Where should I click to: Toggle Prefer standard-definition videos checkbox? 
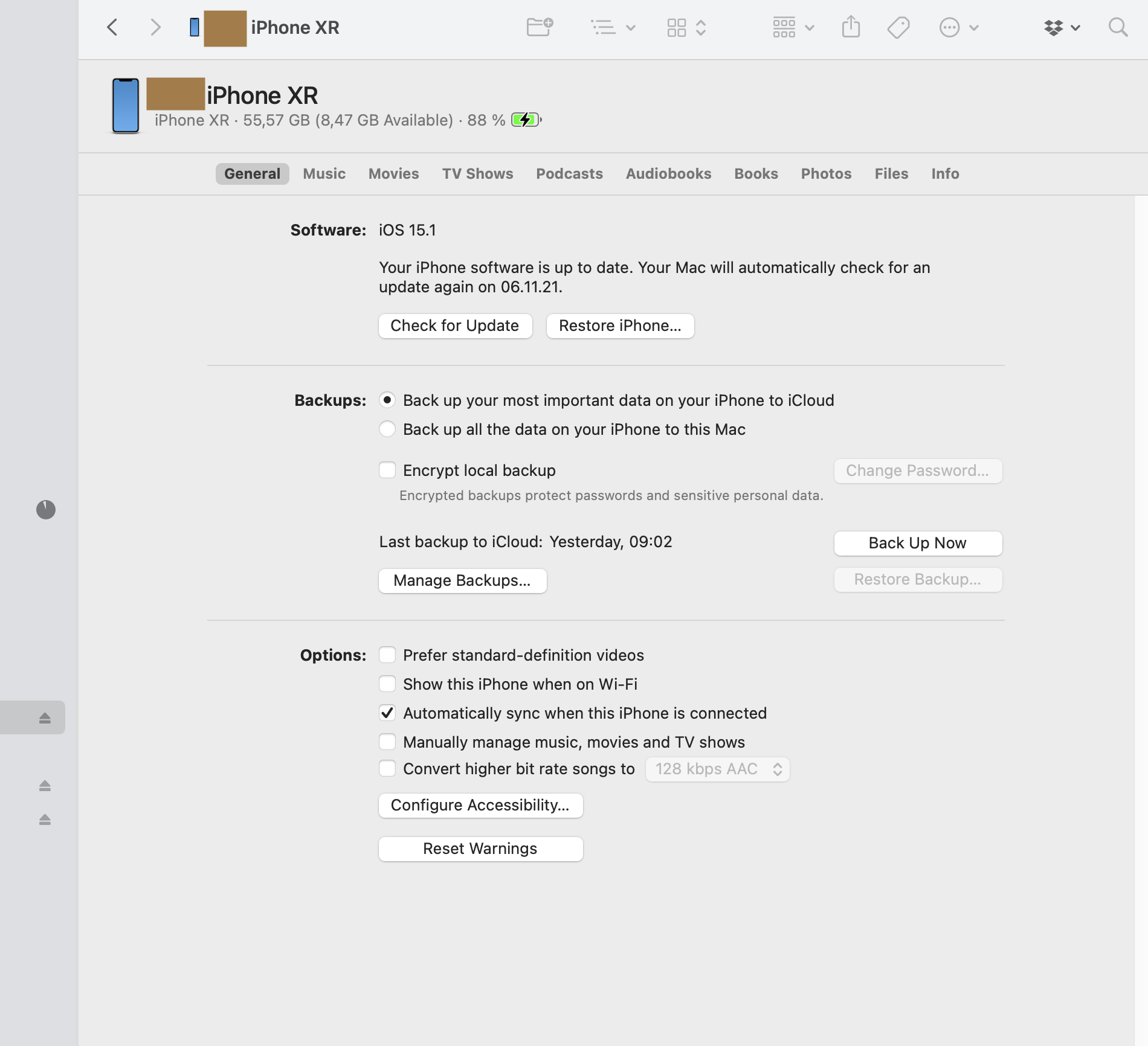click(387, 655)
